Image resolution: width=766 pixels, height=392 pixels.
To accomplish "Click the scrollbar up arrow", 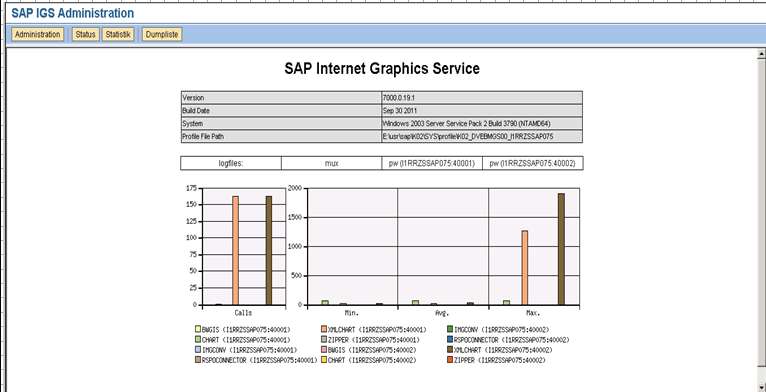I will tap(761, 53).
